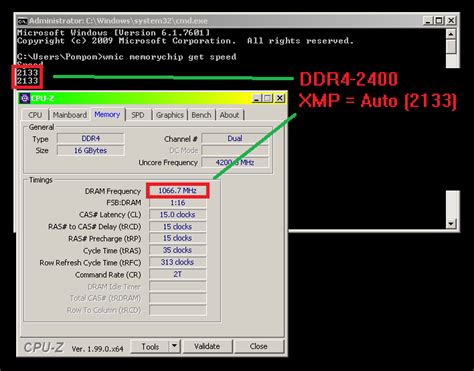Switch to the Mainboard tab
Viewport: 474px width, 371px height.
point(70,115)
